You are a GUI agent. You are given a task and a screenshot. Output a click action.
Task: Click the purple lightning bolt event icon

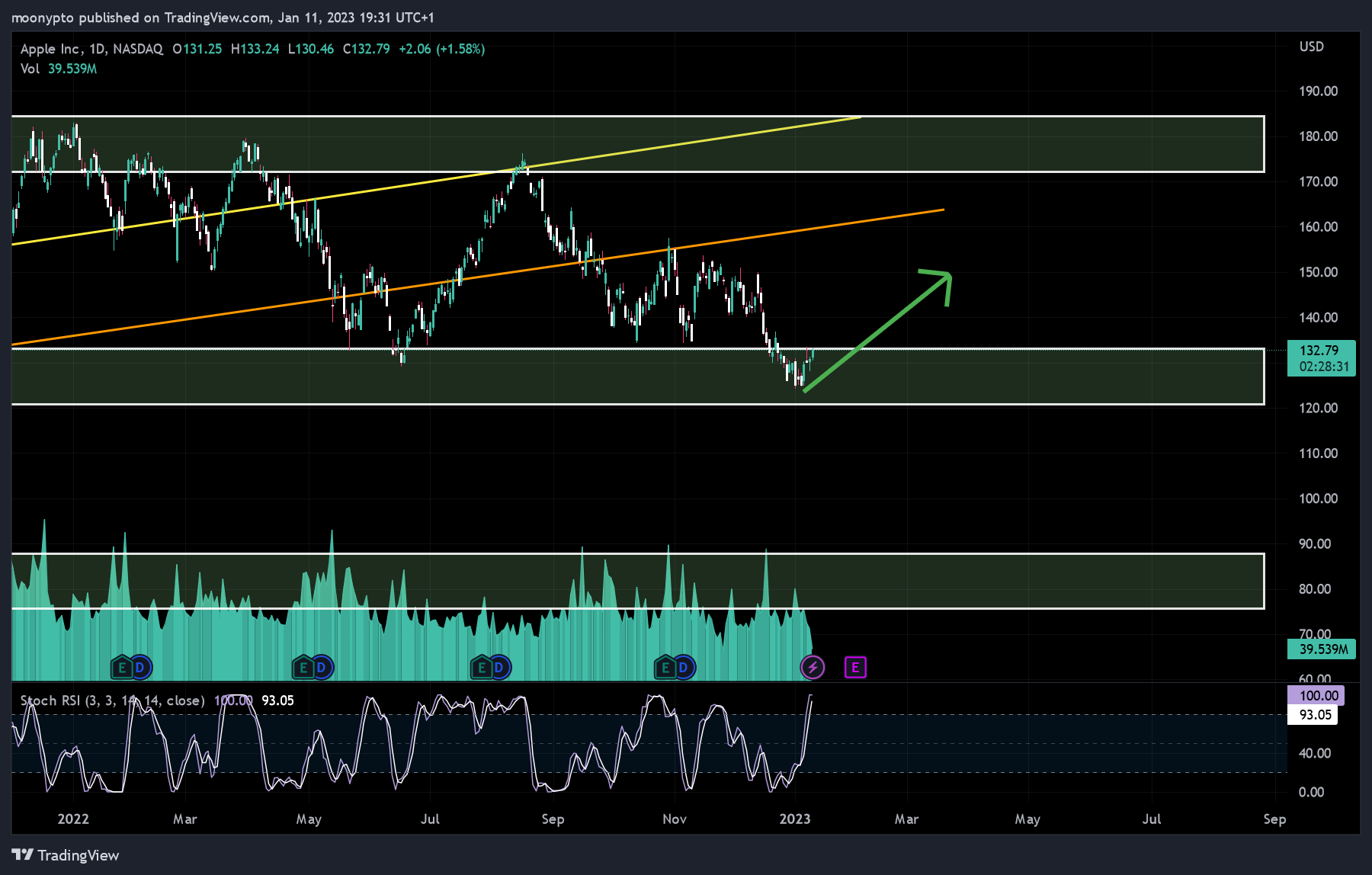click(813, 668)
